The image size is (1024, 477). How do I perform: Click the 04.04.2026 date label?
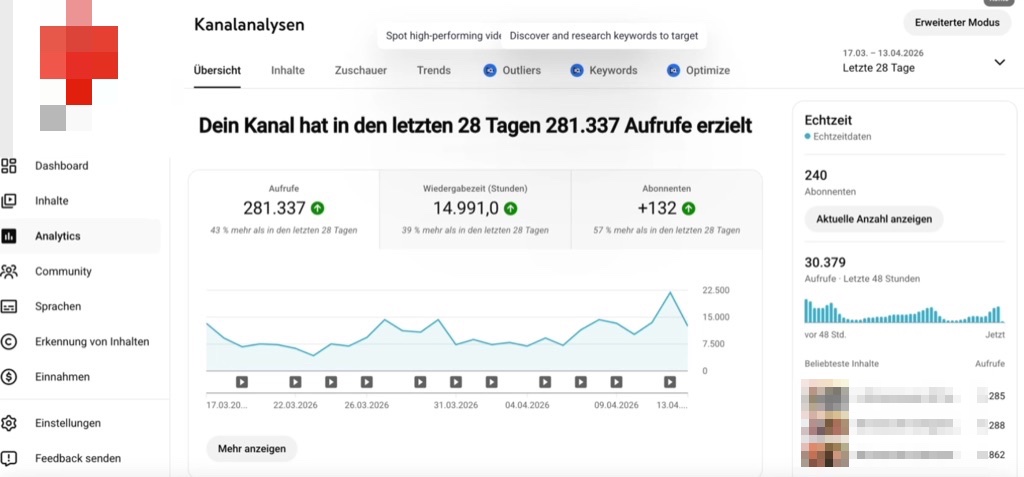tap(527, 405)
